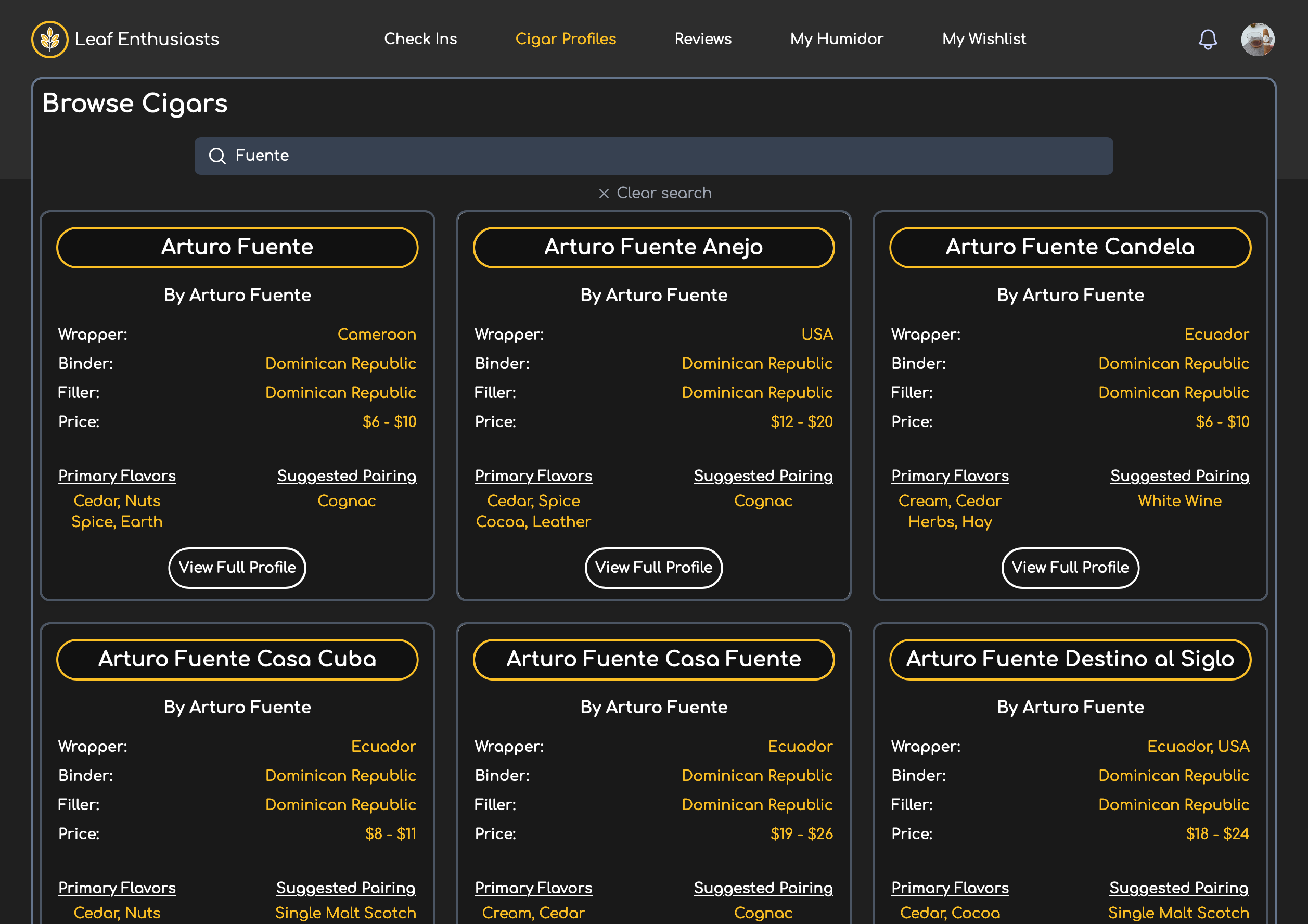Click the X icon beside Clear search

[604, 194]
